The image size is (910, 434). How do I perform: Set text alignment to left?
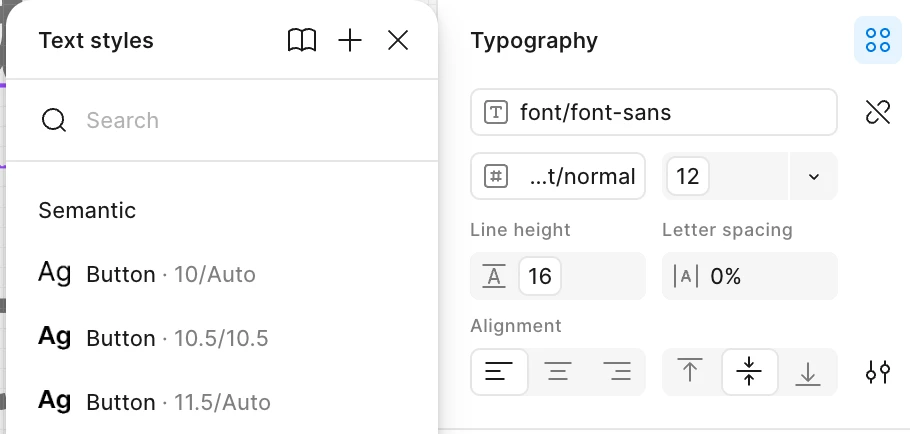499,371
